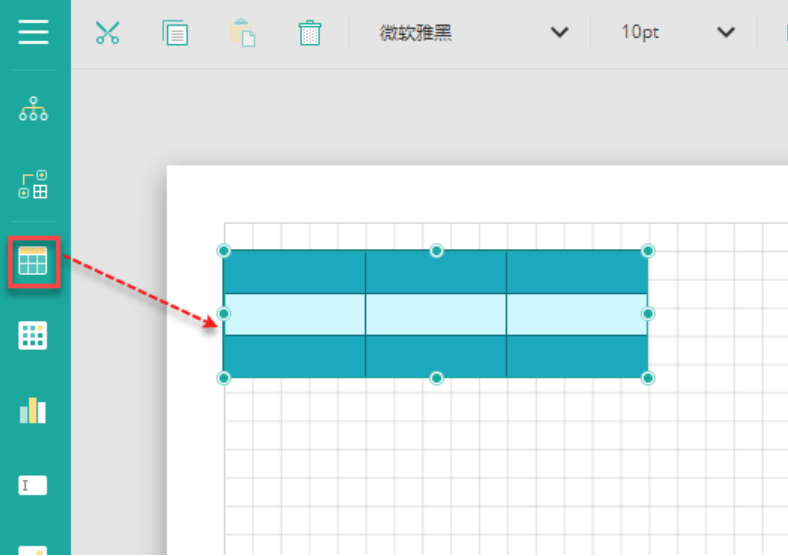The image size is (788, 556).
Task: Expand the 10pt font size dropdown
Action: tap(725, 32)
